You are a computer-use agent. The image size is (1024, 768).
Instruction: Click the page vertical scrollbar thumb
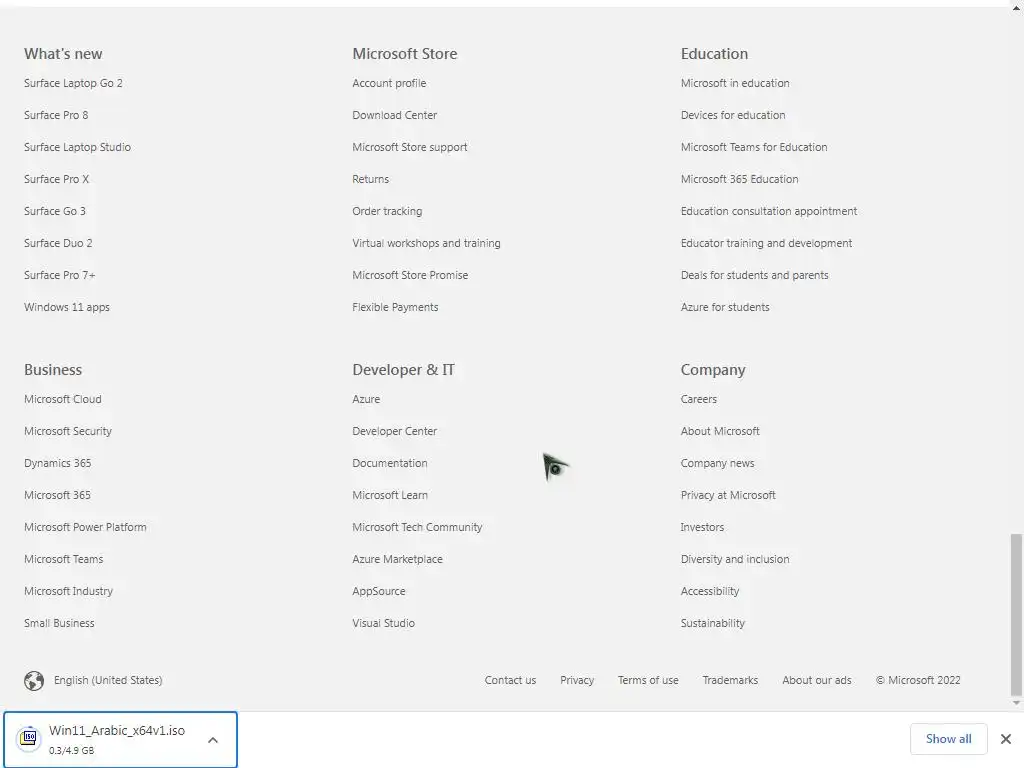click(x=1016, y=615)
